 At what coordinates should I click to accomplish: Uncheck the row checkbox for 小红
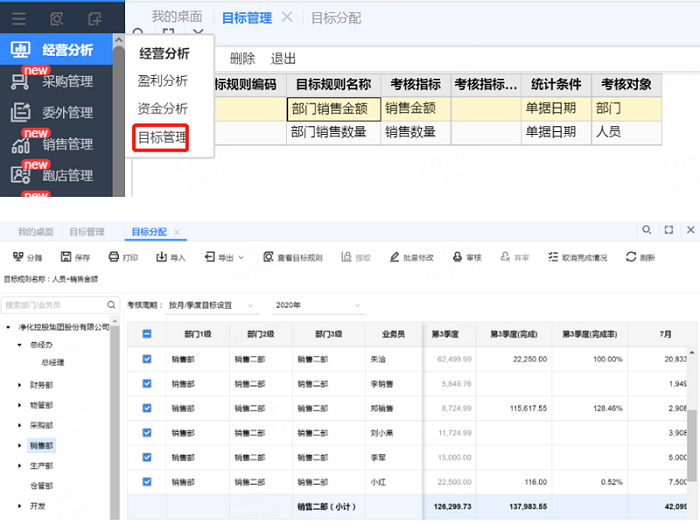pos(147,482)
